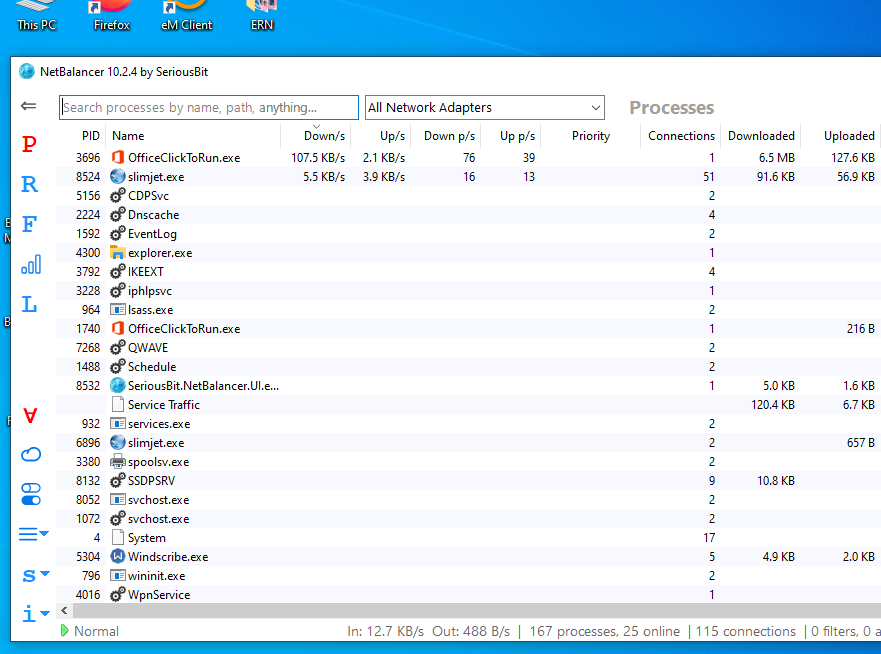Select the WpnService row
This screenshot has height=654, width=881.
[x=468, y=594]
